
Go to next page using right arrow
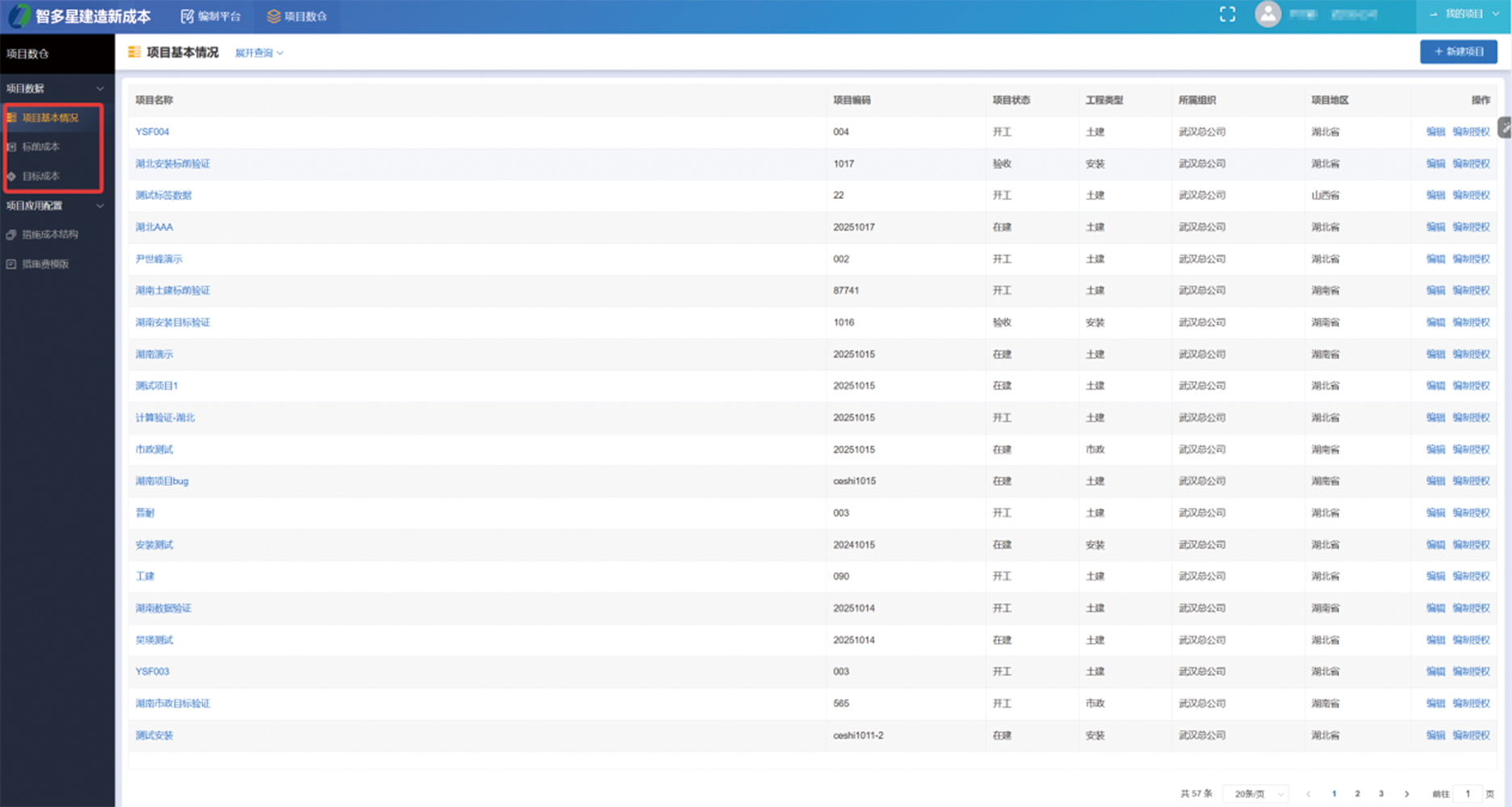click(x=1407, y=794)
